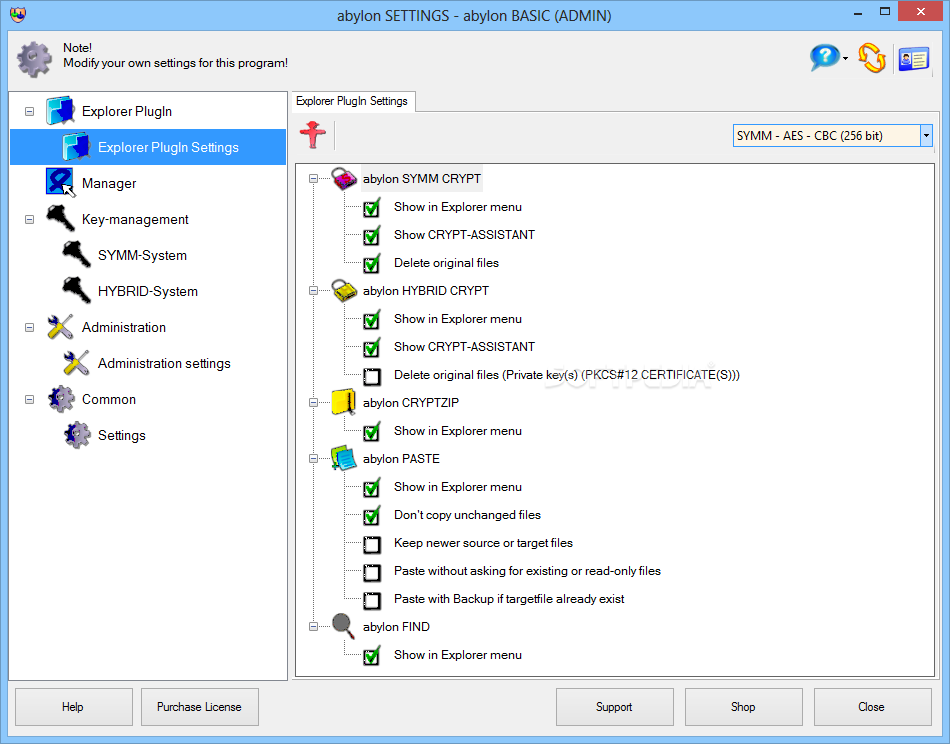Click the Manager ribbon icon

[x=60, y=182]
